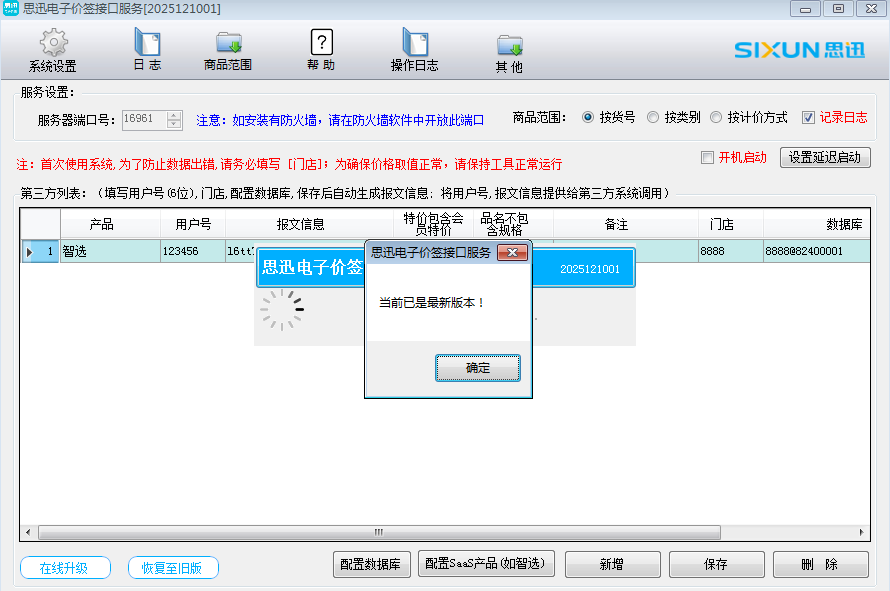Click the 商品范围 folder icon
Viewport: 890px width, 591px height.
coord(228,43)
